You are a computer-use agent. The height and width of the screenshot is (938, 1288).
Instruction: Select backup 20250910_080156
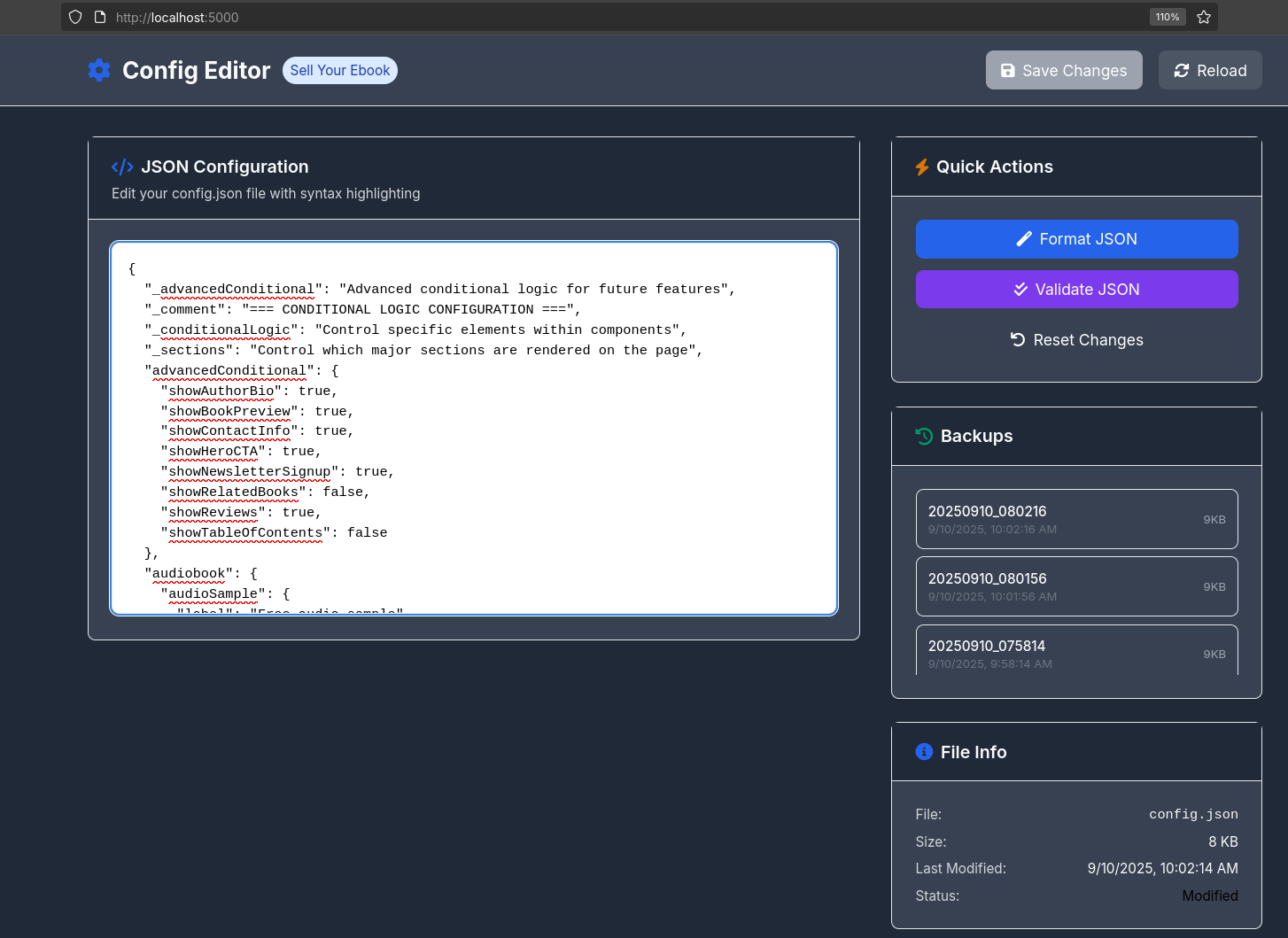(1077, 586)
